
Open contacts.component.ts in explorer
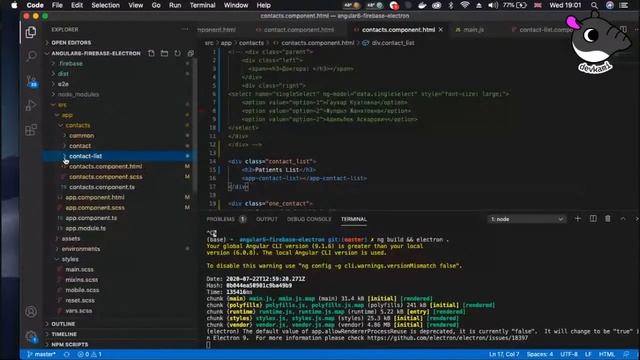(102, 187)
